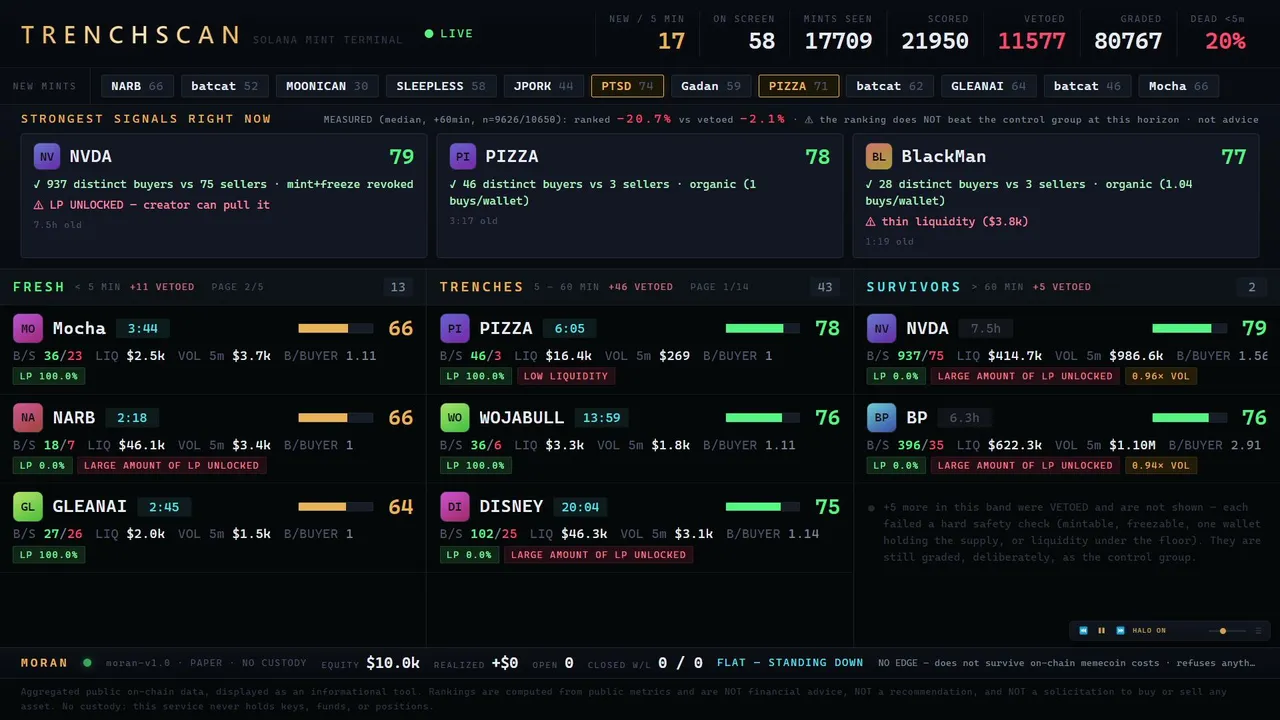Click the +5 VETOED label in Survivors
Screen dimensions: 1280x720
(x=1062, y=287)
